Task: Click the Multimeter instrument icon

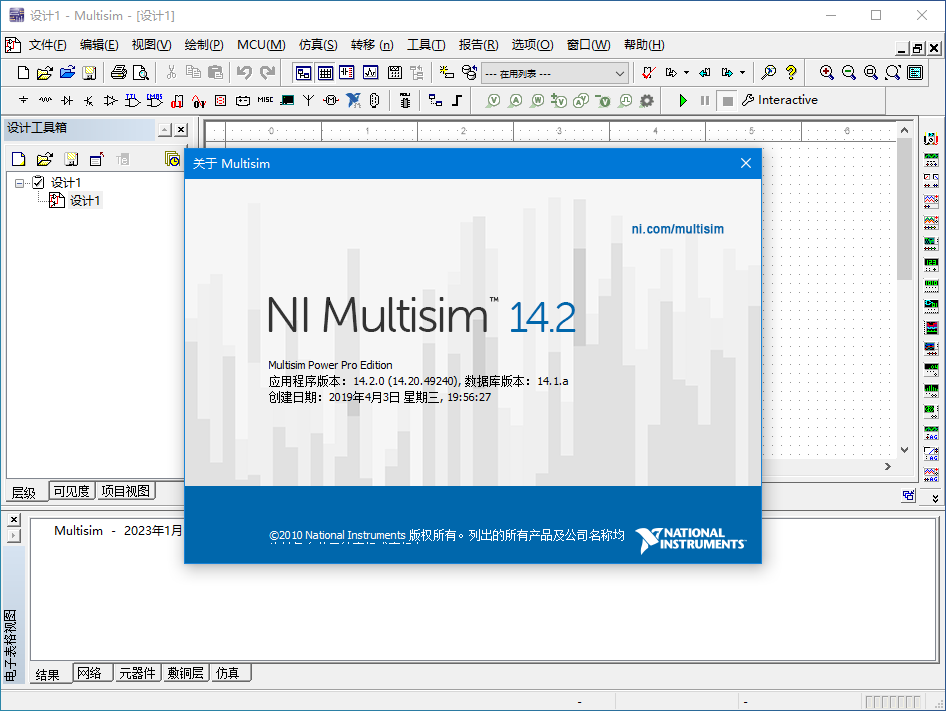Action: (931, 139)
